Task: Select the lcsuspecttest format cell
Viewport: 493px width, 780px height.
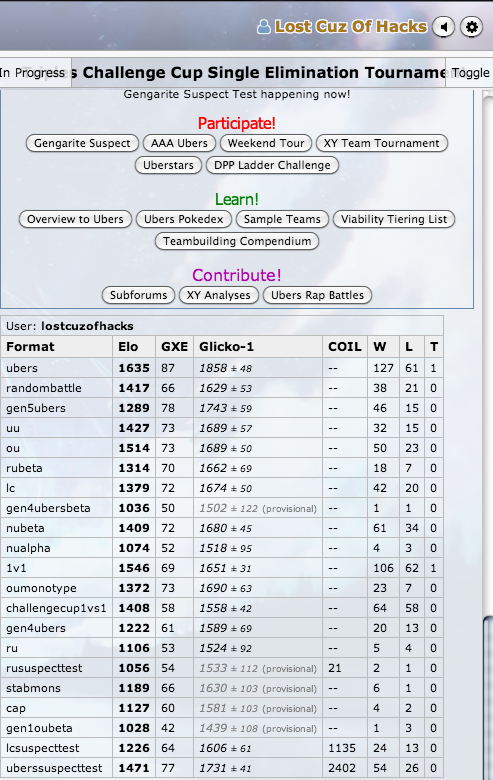Action: [x=57, y=748]
